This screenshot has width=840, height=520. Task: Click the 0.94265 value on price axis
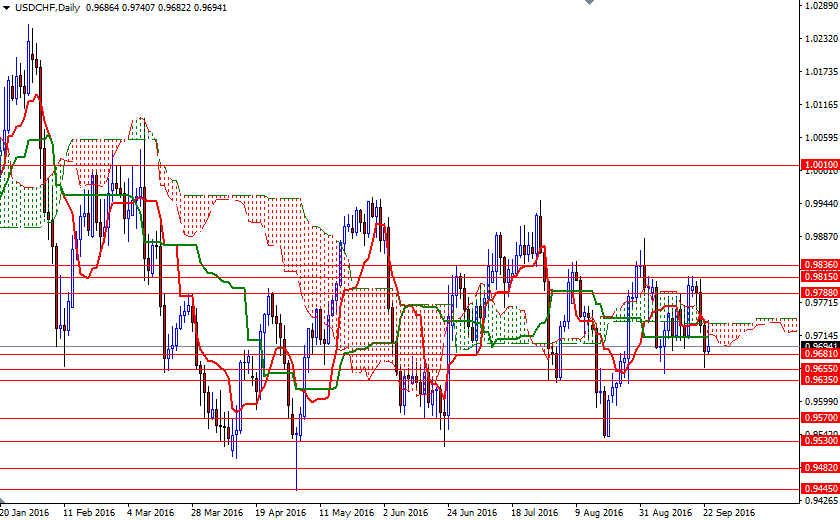(821, 501)
